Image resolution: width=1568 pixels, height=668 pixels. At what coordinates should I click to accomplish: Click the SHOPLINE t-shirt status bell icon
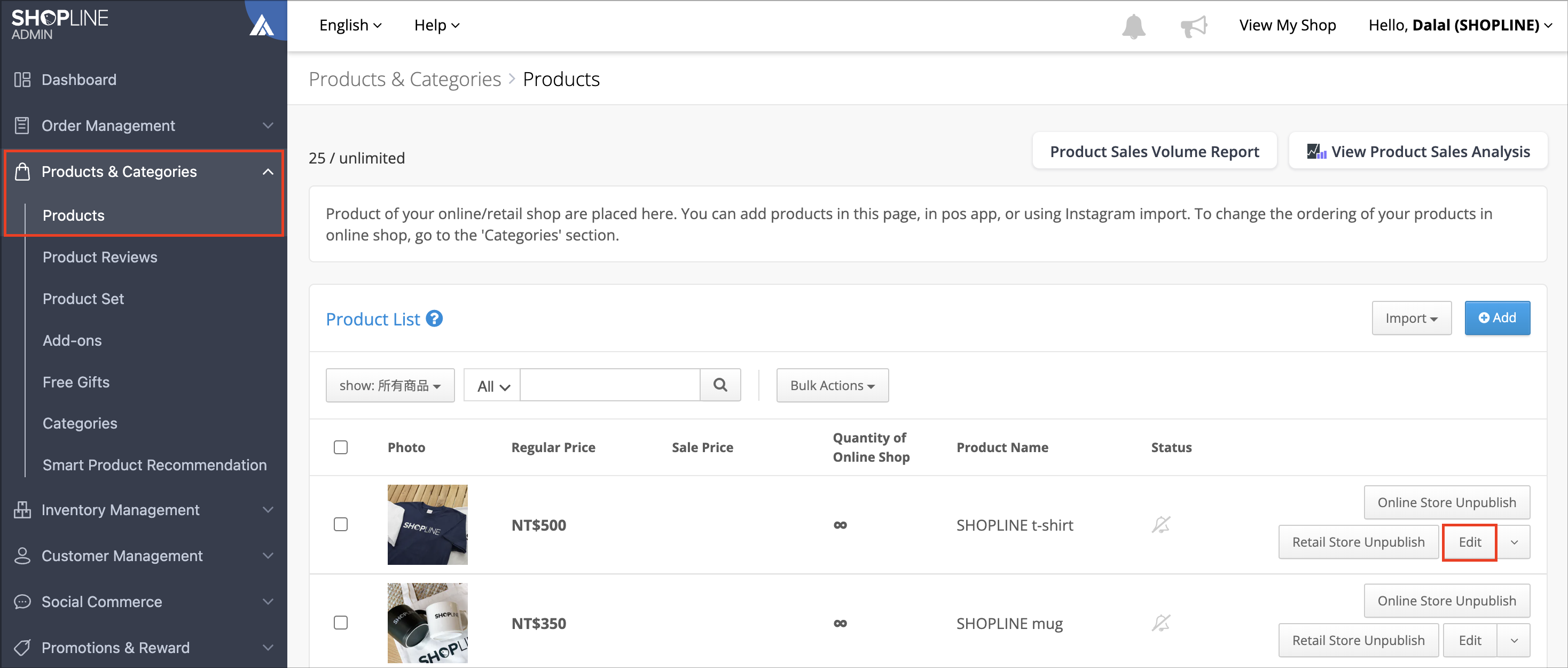pyautogui.click(x=1161, y=524)
